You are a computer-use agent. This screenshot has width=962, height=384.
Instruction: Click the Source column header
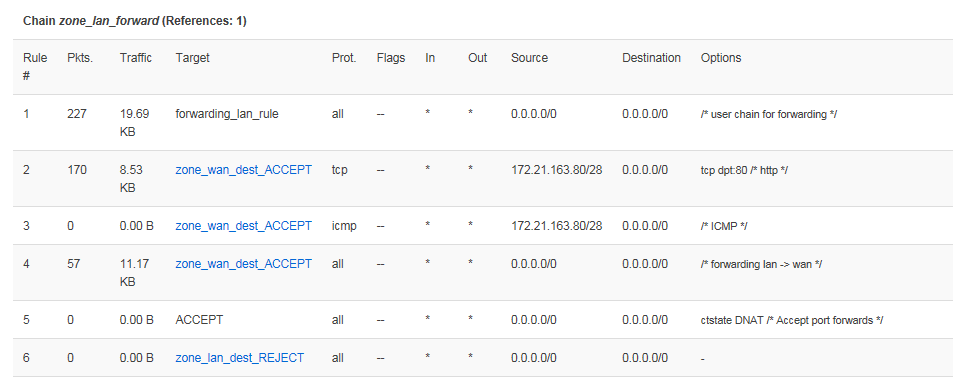[529, 58]
